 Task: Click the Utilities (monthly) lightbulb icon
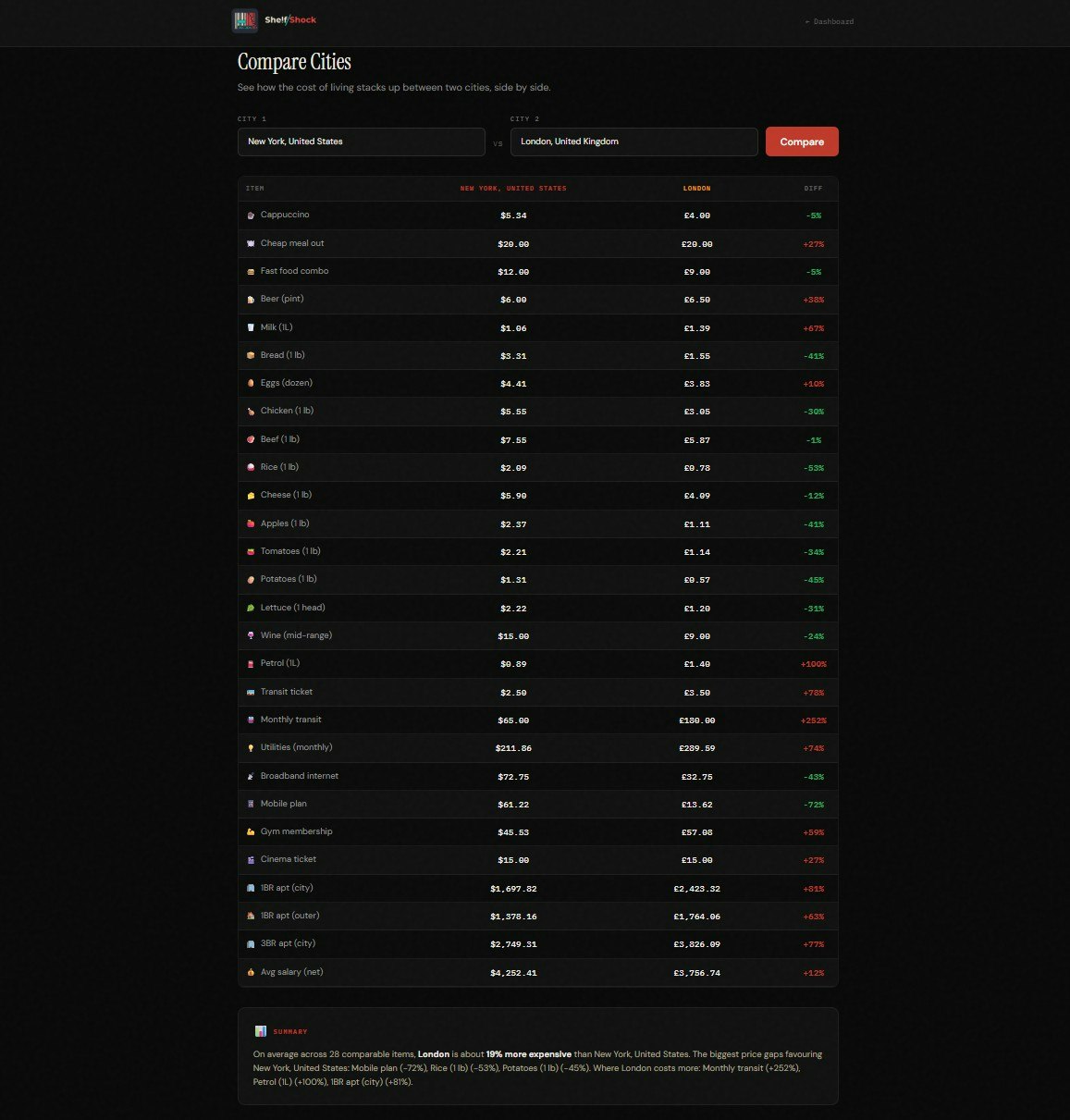pos(251,747)
